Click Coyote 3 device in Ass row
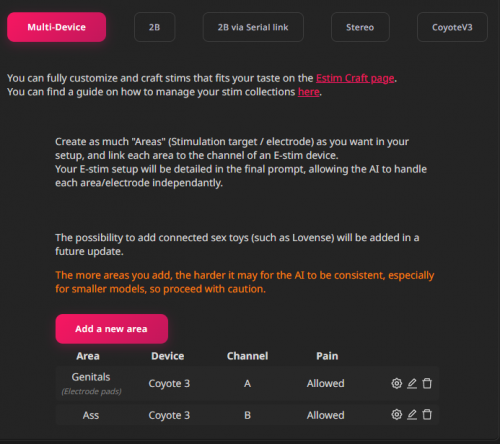This screenshot has height=444, width=500. (x=169, y=415)
